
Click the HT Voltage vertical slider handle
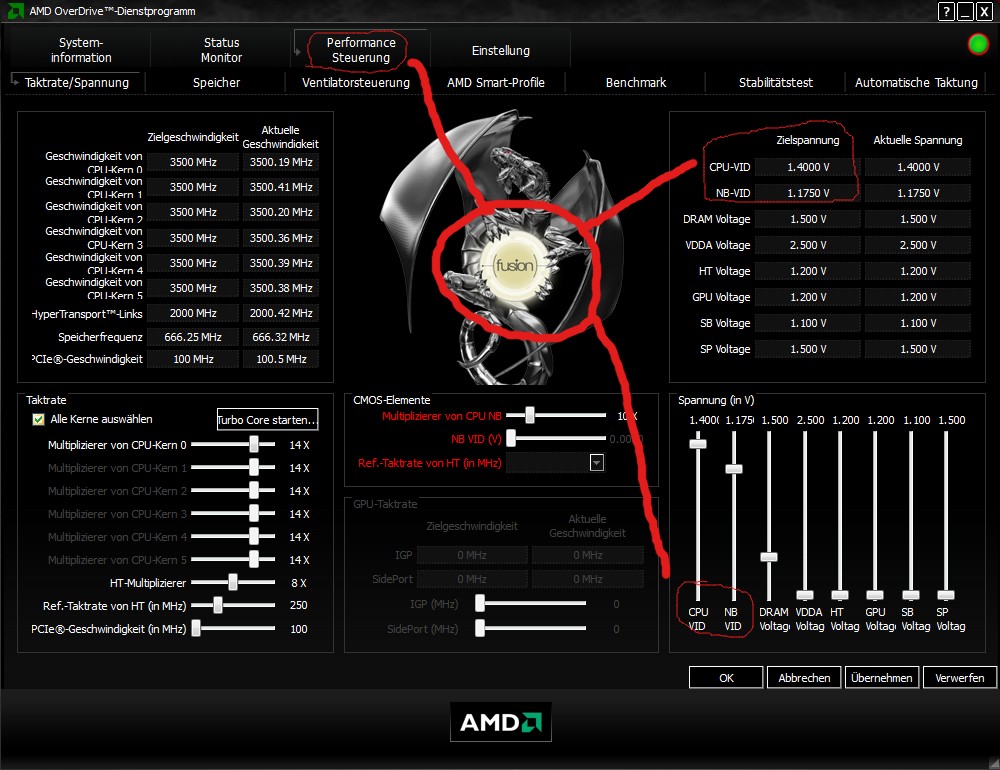(x=839, y=595)
